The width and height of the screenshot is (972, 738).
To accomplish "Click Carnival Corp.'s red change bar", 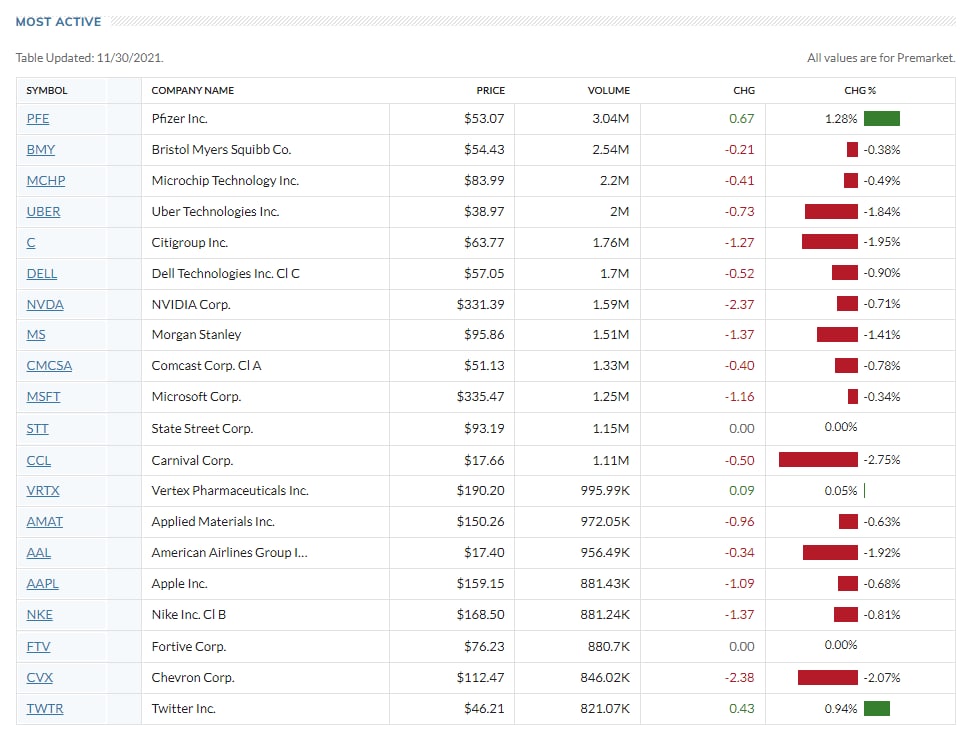I will [x=818, y=459].
